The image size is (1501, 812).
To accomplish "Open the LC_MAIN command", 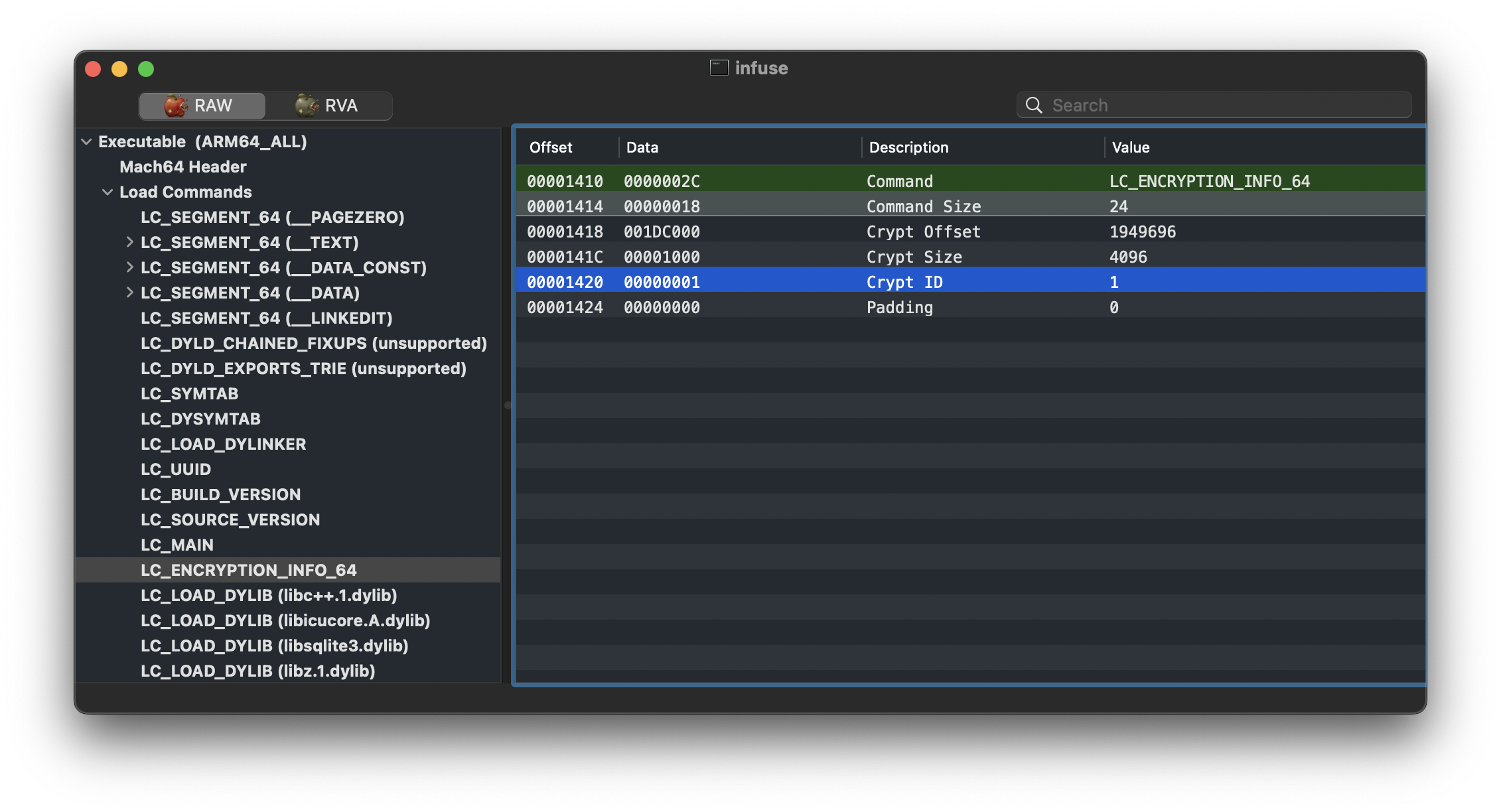I will pos(177,545).
